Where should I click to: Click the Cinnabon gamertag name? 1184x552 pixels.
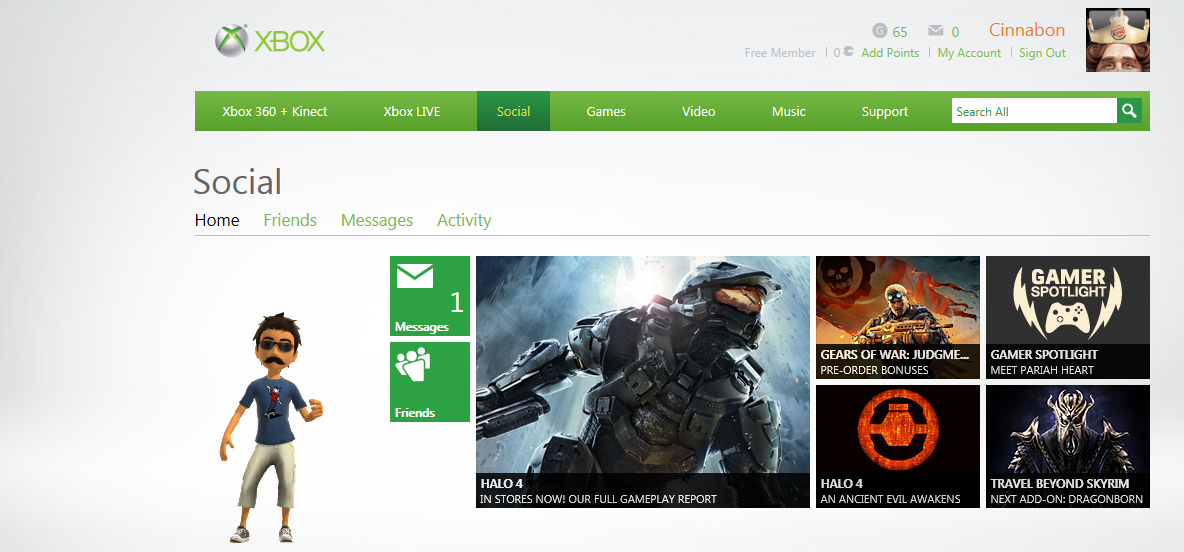[1027, 30]
